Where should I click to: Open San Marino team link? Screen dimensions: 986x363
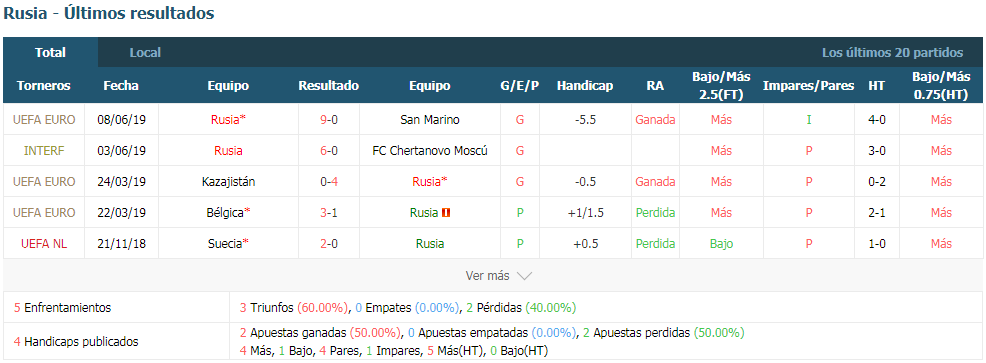pos(429,120)
